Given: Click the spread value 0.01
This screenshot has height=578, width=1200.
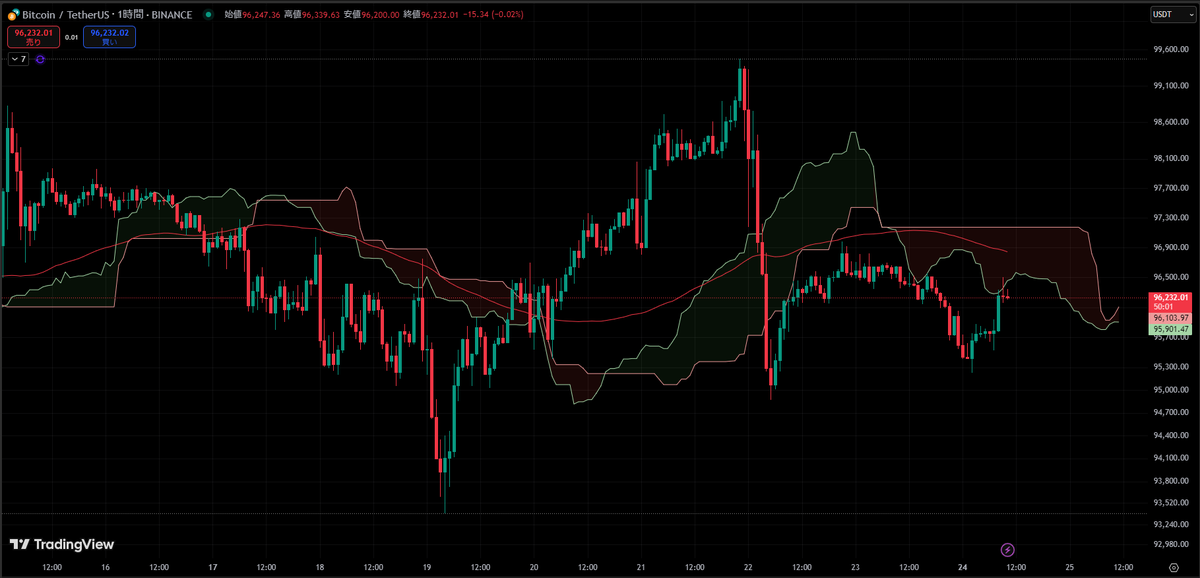Looking at the screenshot, I should coord(70,37).
